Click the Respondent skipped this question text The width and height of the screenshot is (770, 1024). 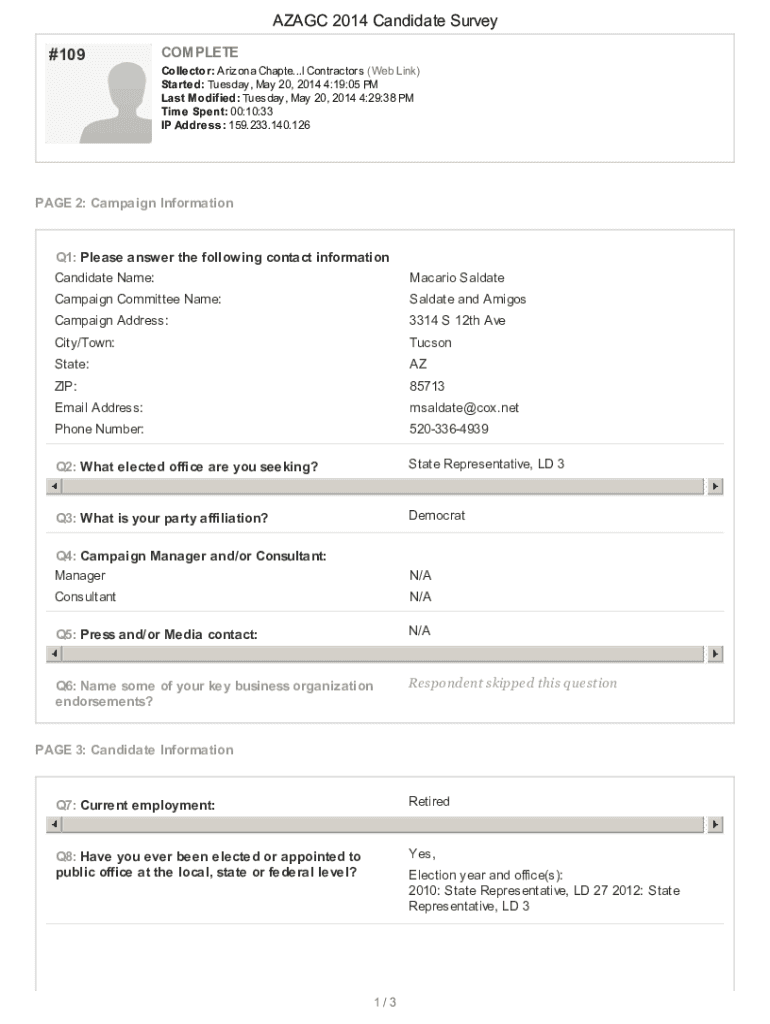[512, 683]
